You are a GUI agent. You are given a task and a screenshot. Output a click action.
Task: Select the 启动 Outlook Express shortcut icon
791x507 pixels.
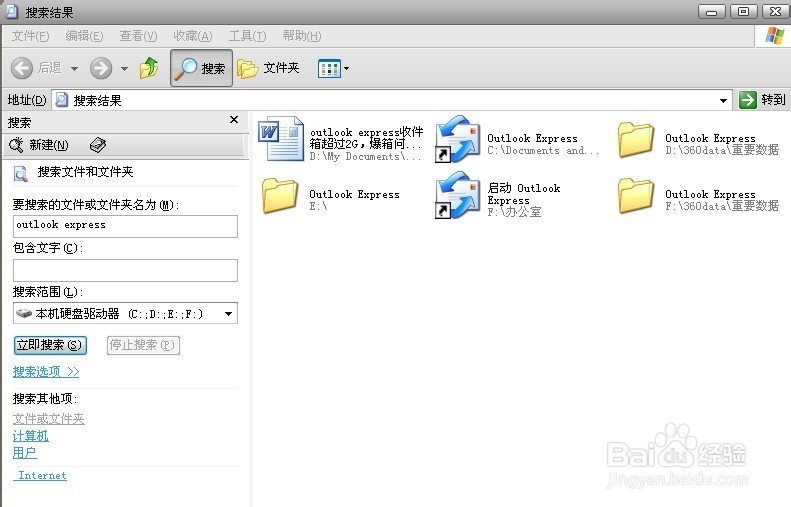point(458,195)
